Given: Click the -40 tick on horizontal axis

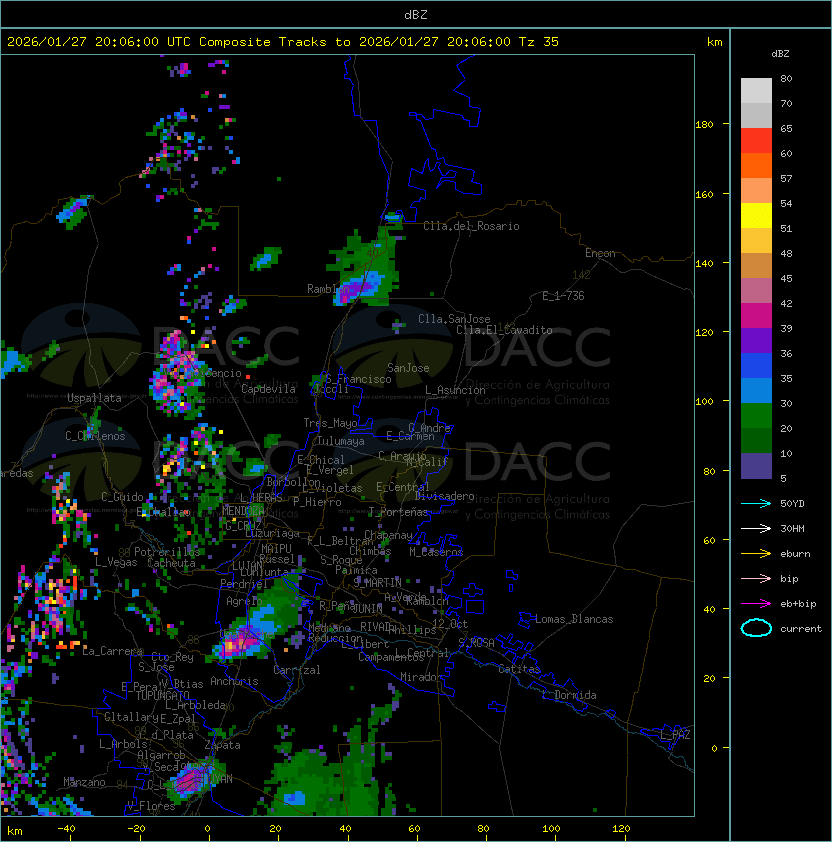Looking at the screenshot, I should (x=66, y=829).
